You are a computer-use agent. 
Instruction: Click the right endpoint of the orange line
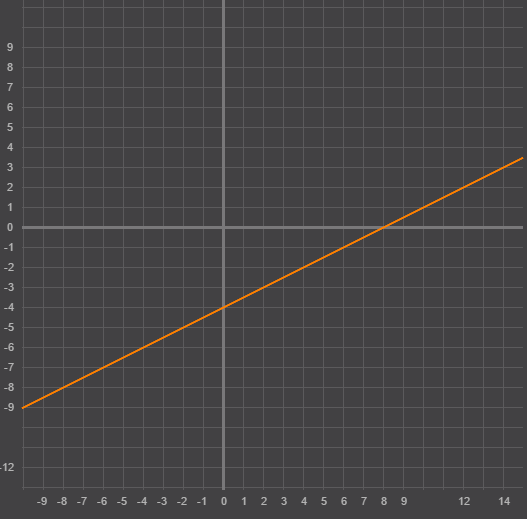pyautogui.click(x=523, y=158)
